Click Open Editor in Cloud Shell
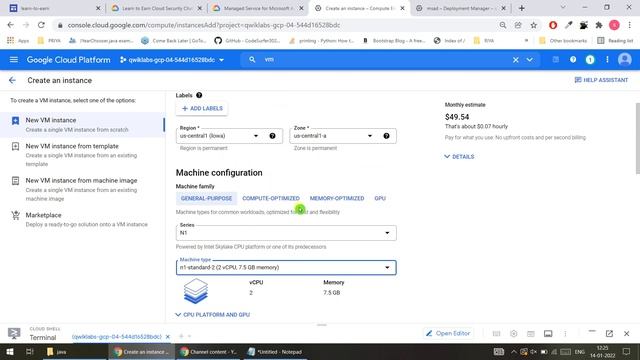 point(448,333)
